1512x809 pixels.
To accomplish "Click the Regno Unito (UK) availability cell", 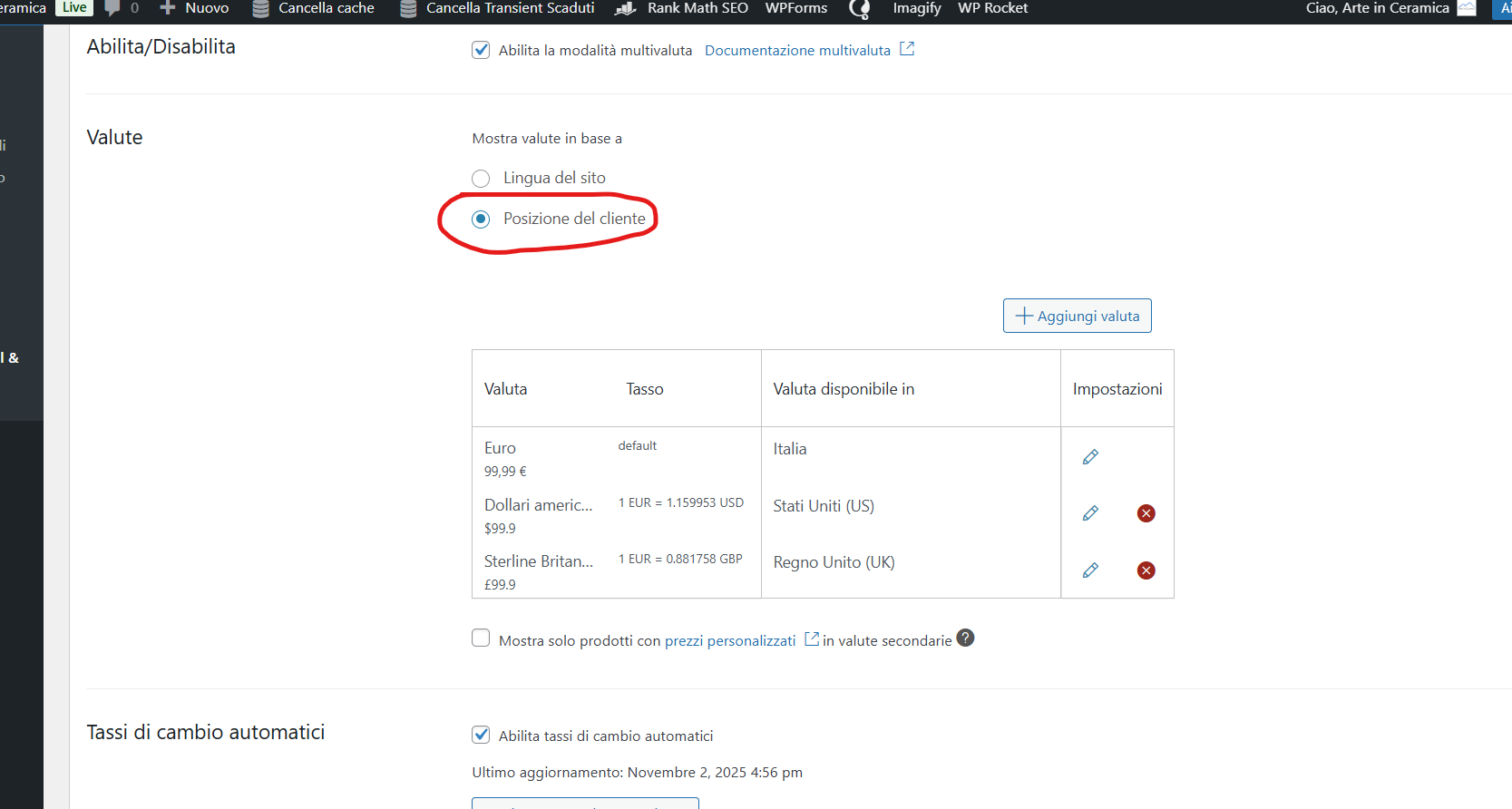I will click(834, 562).
